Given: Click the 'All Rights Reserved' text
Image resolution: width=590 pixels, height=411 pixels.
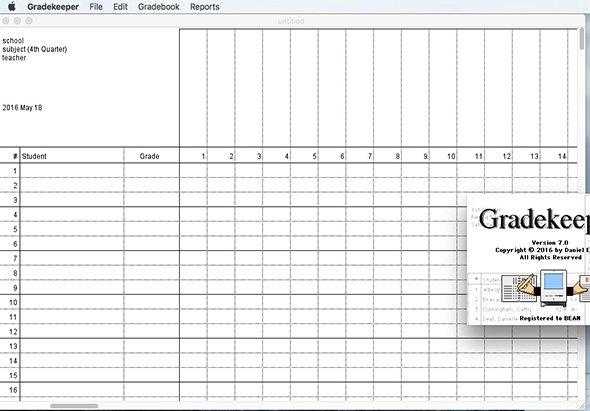Looking at the screenshot, I should click(x=550, y=257).
